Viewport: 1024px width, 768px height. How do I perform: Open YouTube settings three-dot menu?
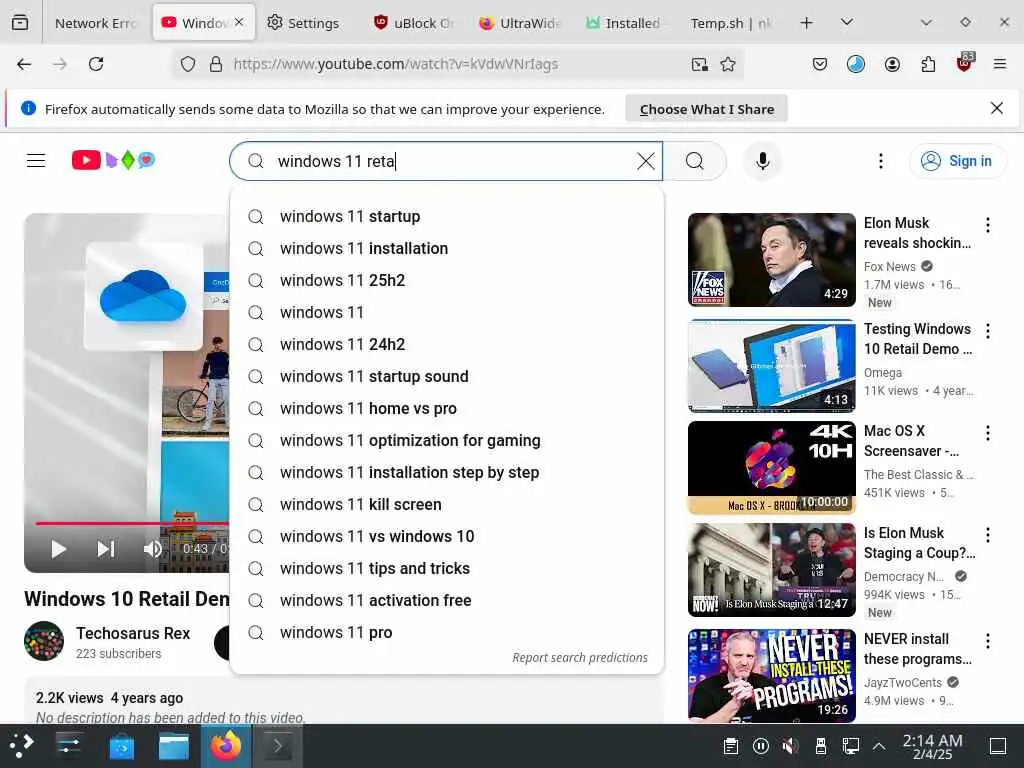[880, 161]
